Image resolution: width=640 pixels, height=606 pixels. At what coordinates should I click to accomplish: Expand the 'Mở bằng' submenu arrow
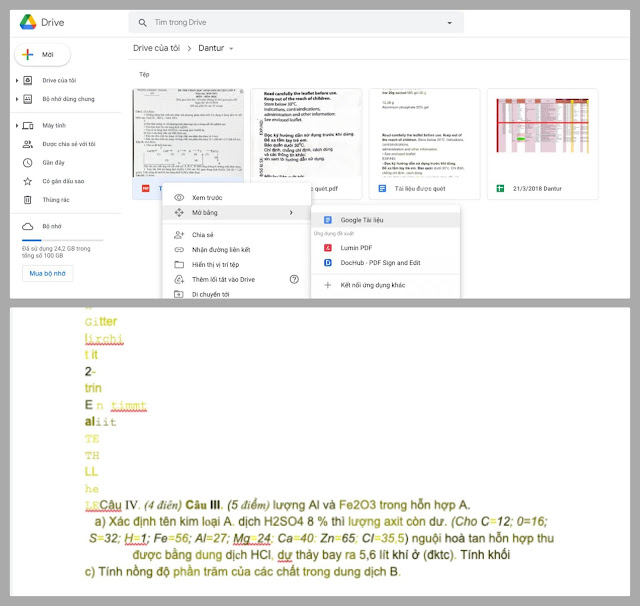pos(291,213)
